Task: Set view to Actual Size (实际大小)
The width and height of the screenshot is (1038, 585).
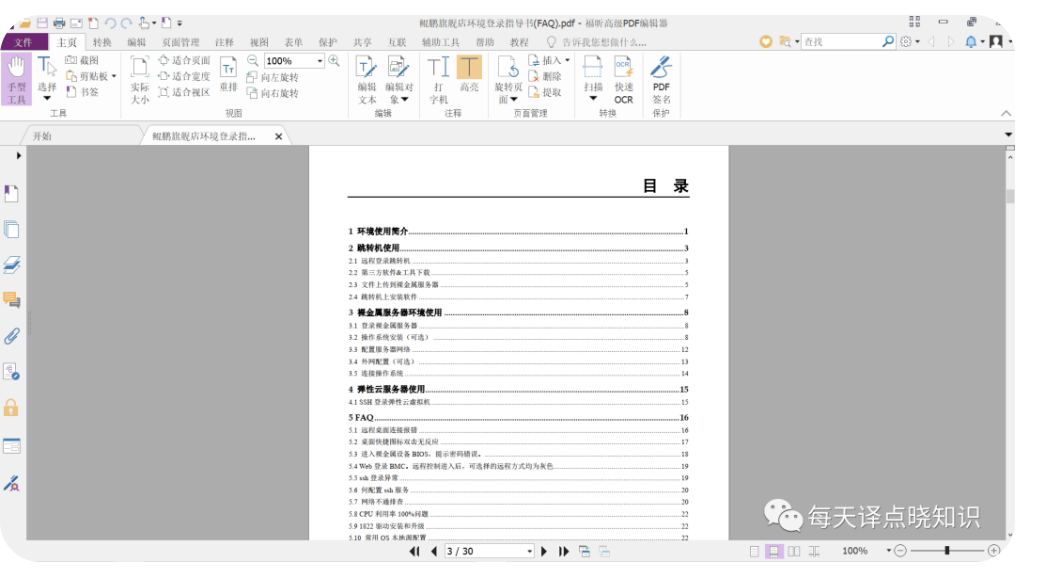Action: [140, 80]
